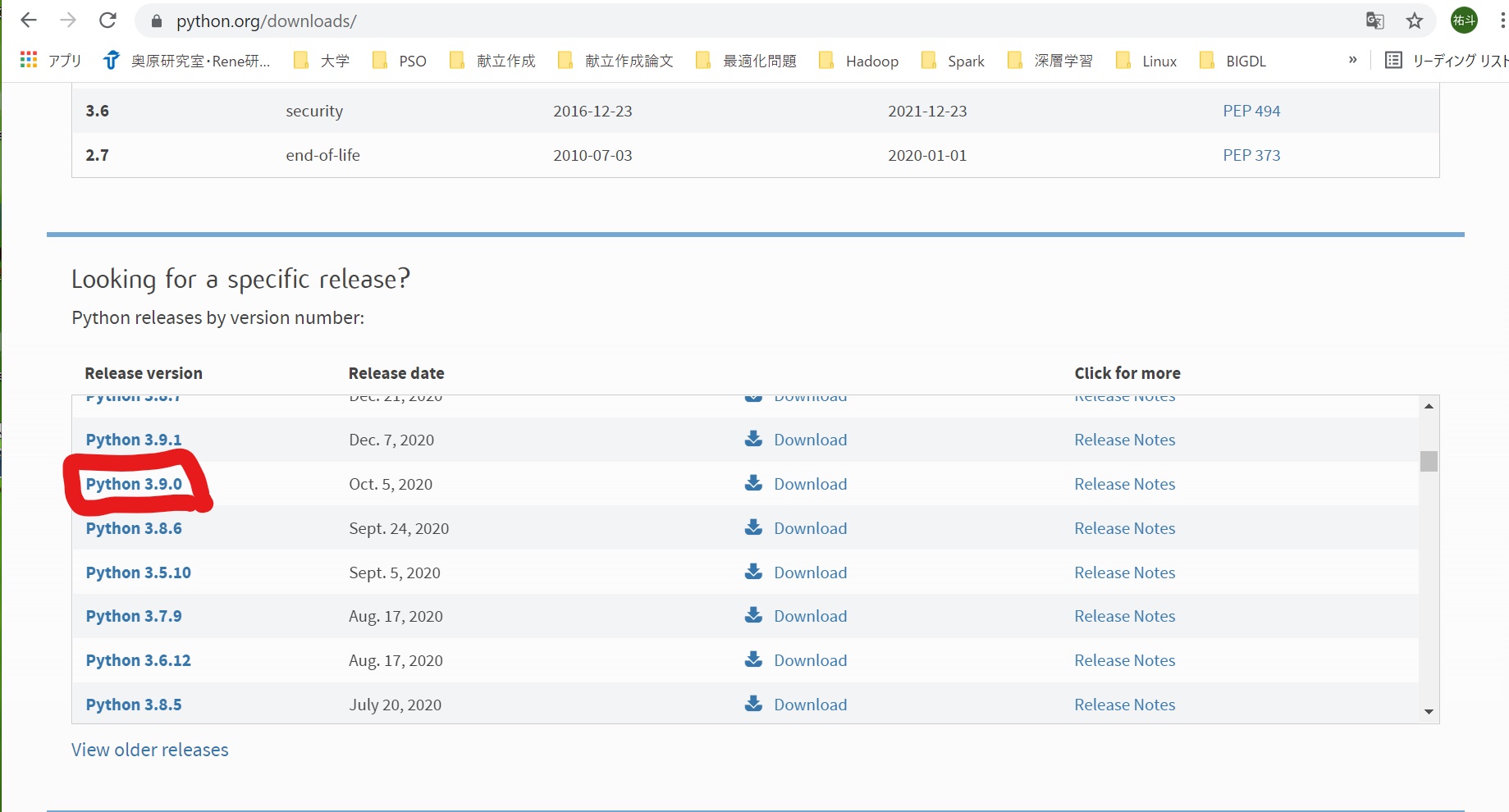Open Release Notes for Python 3.8.6
1509x812 pixels.
[1124, 528]
